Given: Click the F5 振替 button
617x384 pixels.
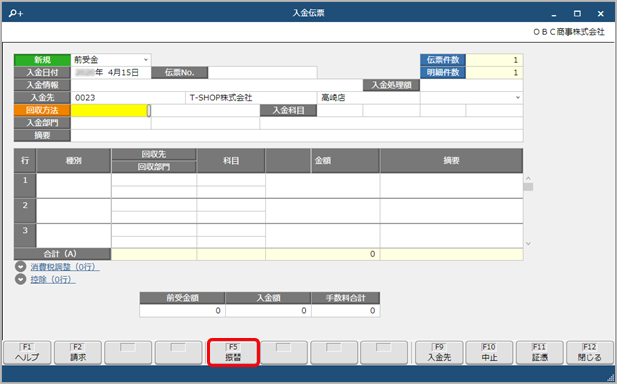Looking at the screenshot, I should [x=233, y=353].
